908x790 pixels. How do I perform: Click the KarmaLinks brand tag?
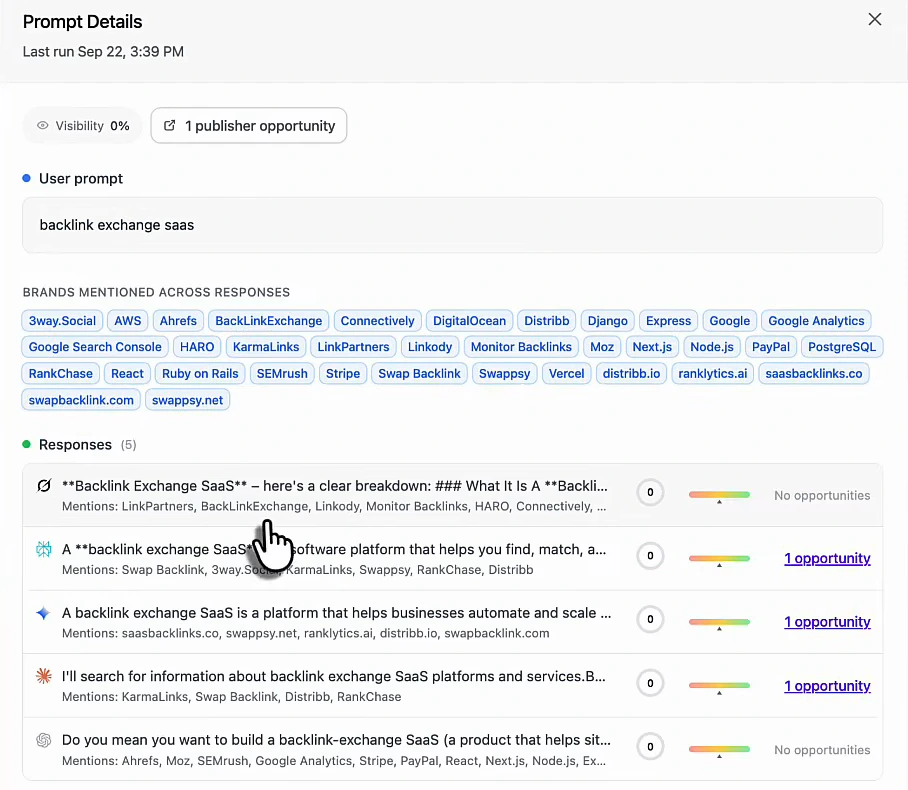pos(266,347)
